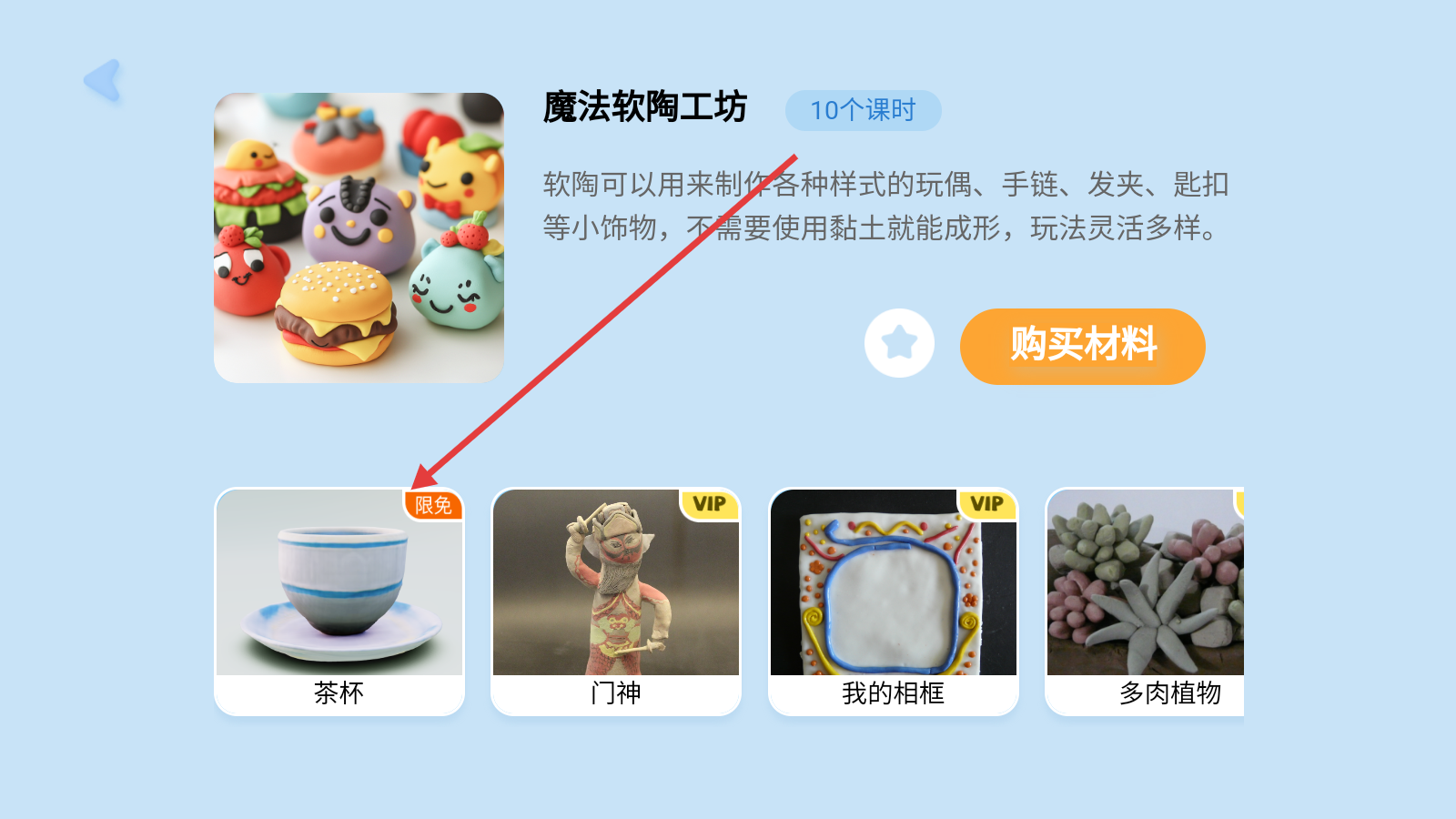1456x819 pixels.
Task: Click the polymer clay course cover image
Action: [x=359, y=238]
